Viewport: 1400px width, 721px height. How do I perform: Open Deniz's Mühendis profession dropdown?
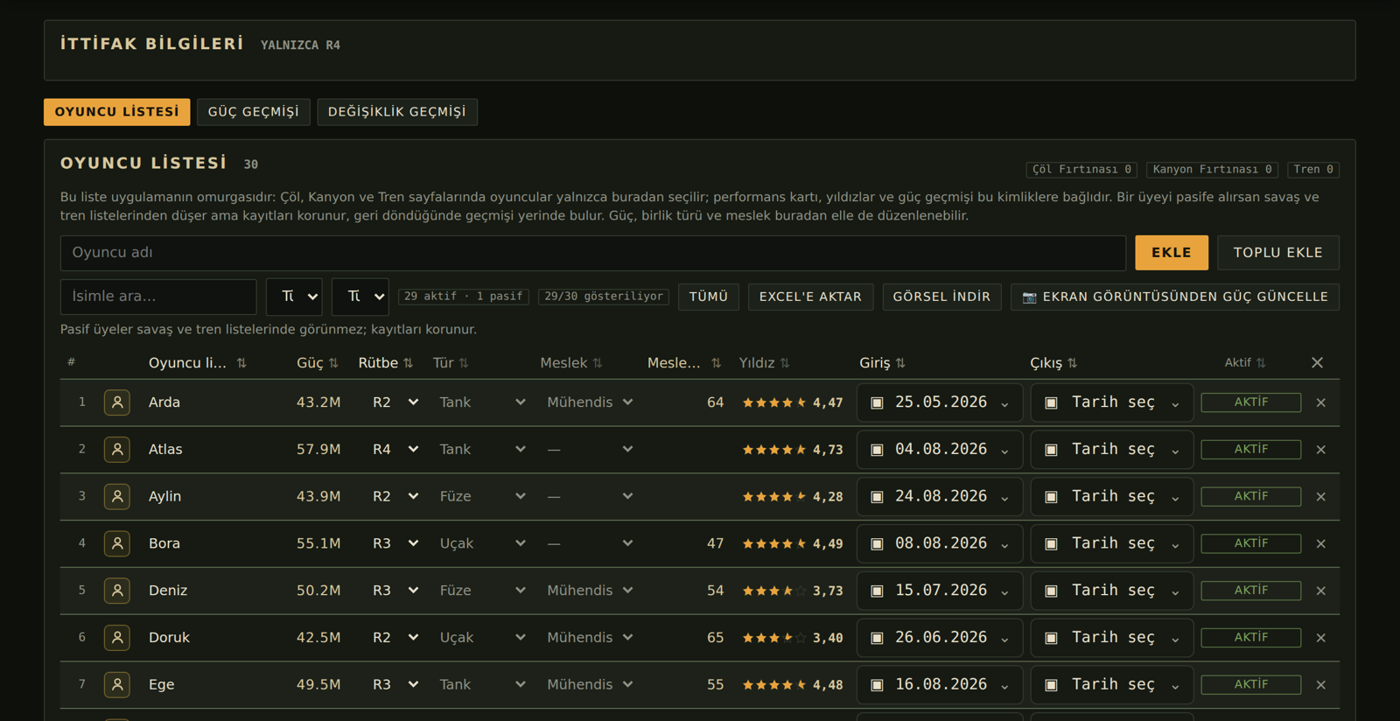tap(589, 590)
